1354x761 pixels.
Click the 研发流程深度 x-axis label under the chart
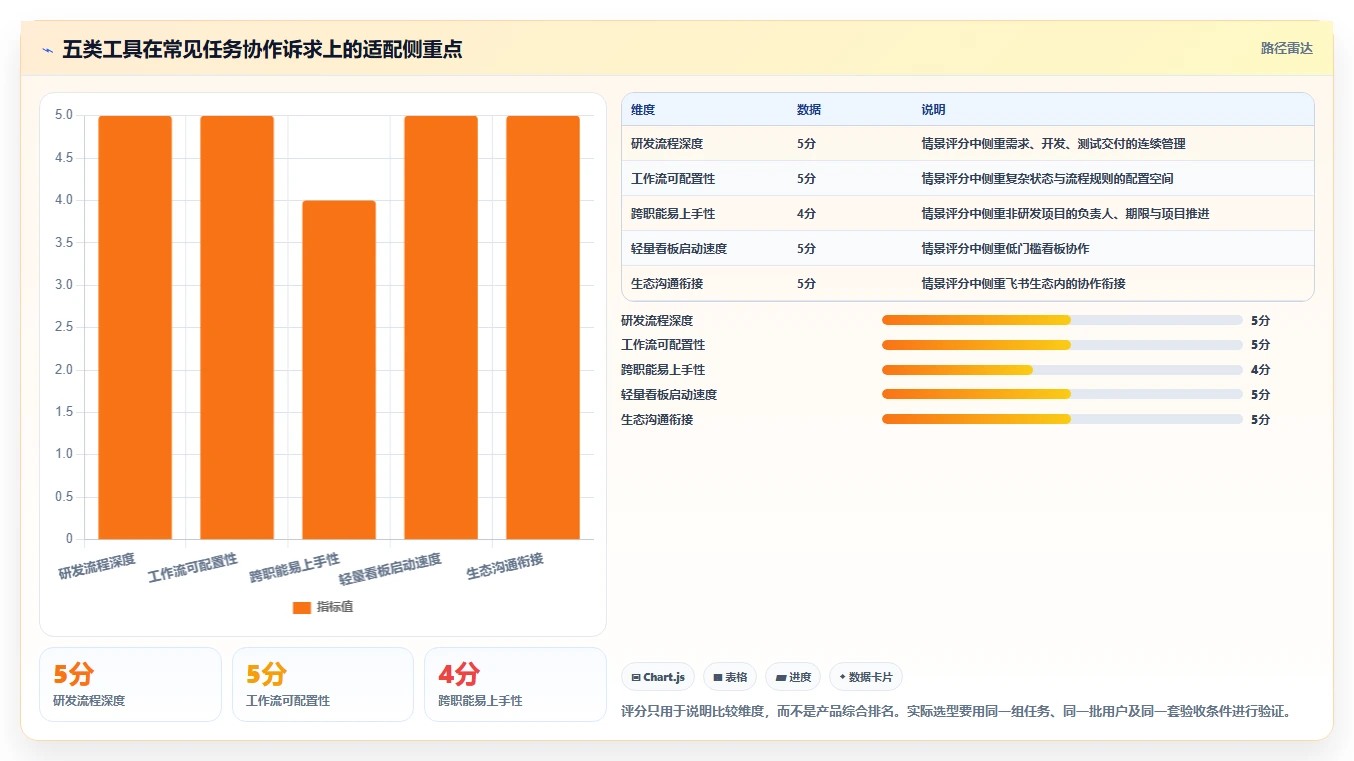pyautogui.click(x=97, y=566)
